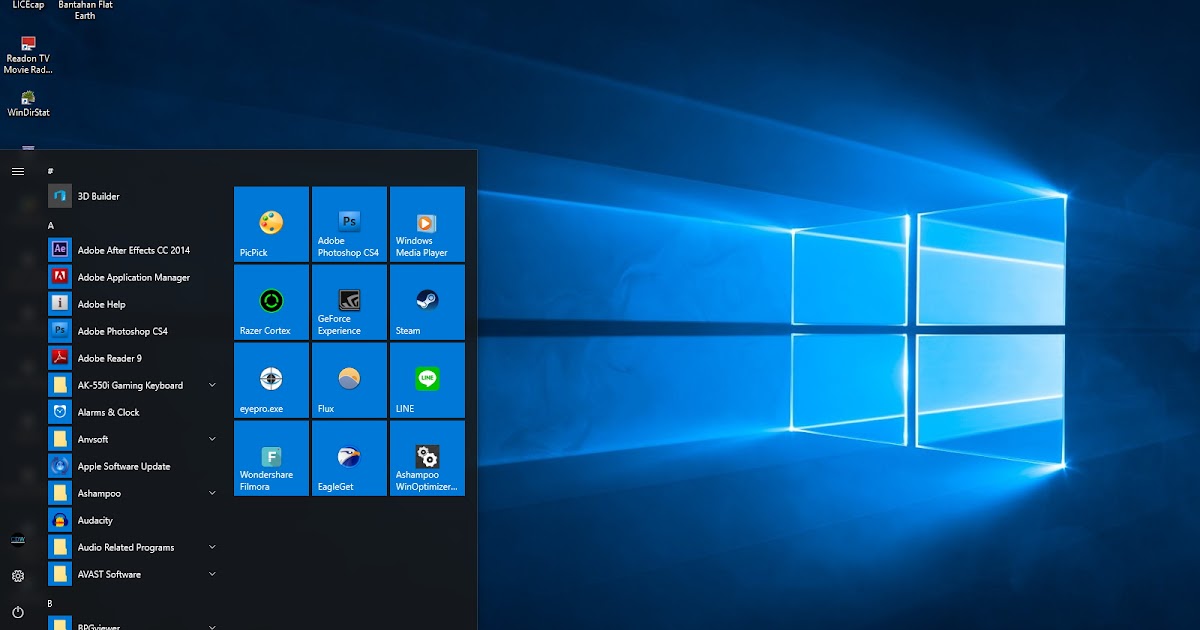Open the WinDirStat desktop icon

28,104
